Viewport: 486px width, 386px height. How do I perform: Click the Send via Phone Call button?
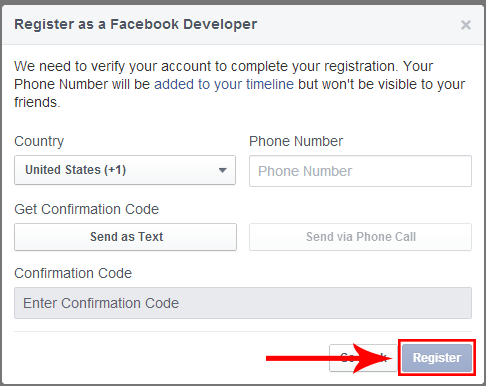(x=360, y=237)
